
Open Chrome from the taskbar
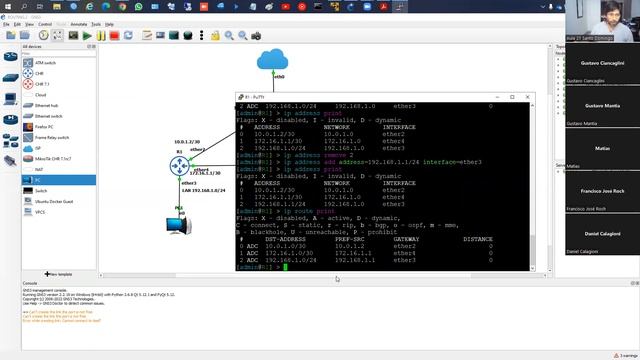[x=122, y=7]
